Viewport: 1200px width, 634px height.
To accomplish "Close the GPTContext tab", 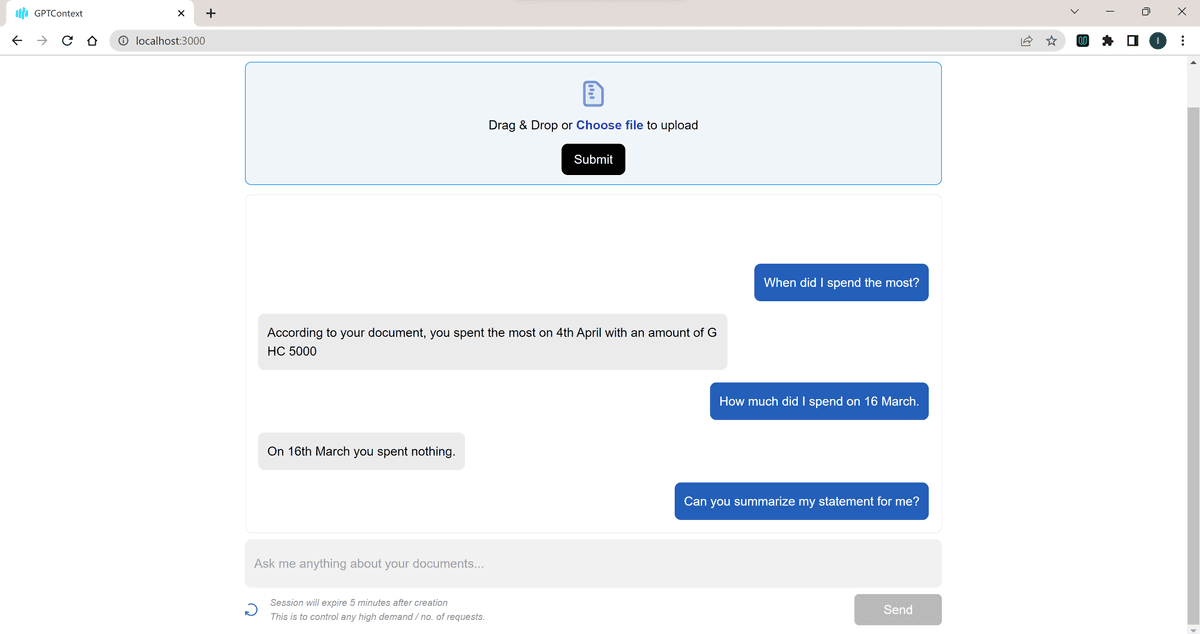I will pos(181,13).
